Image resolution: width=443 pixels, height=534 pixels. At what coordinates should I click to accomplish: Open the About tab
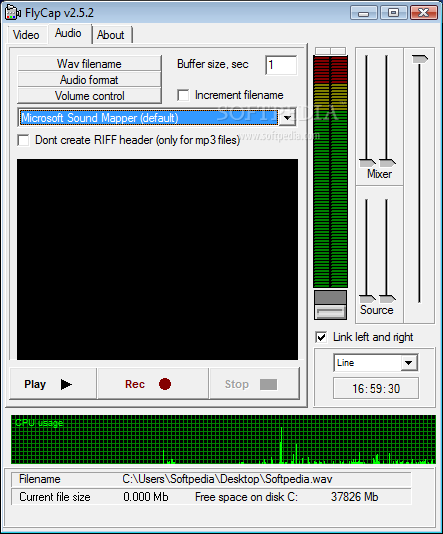(x=111, y=35)
